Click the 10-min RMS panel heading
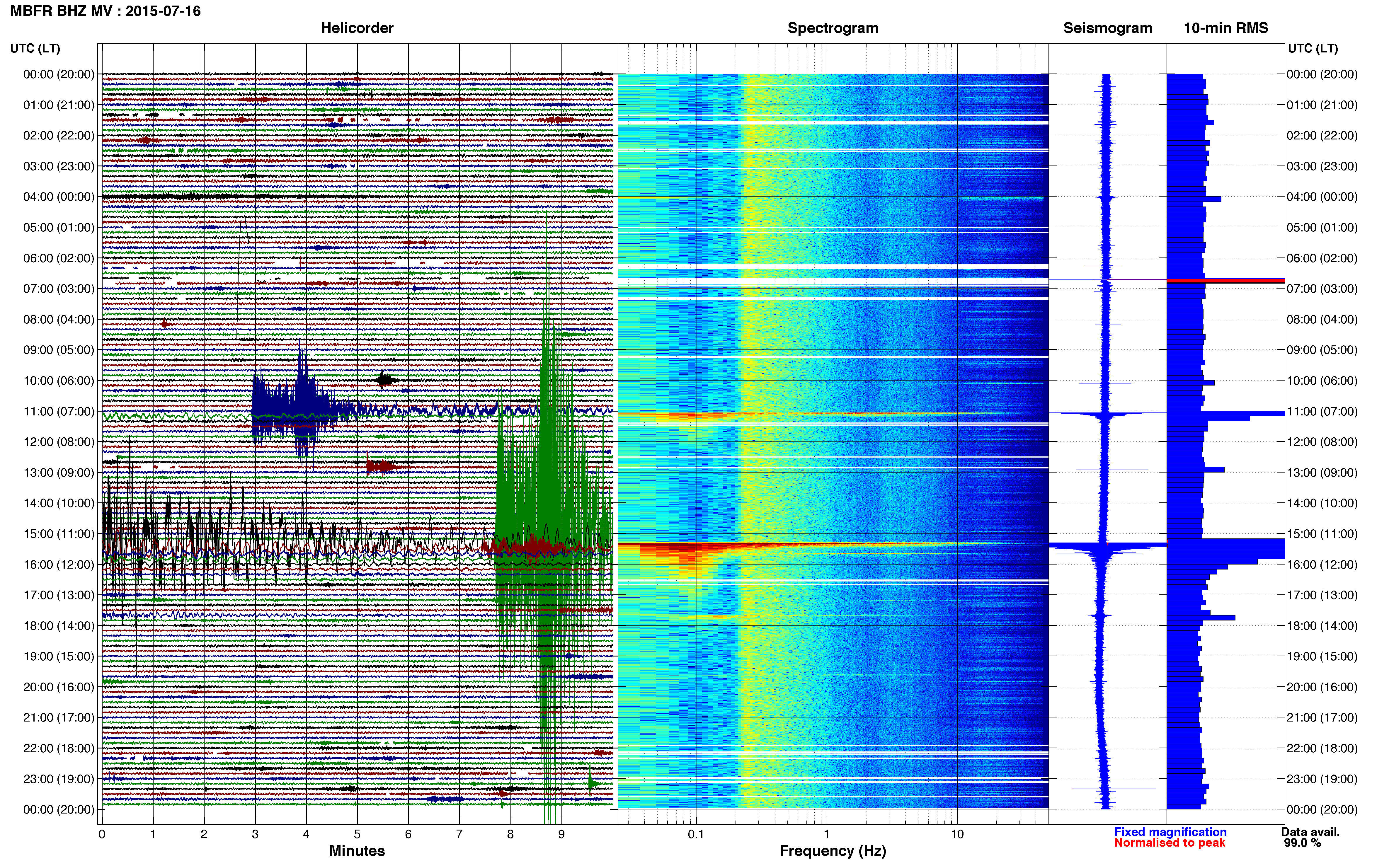Viewport: 1389px width, 868px height. (1226, 28)
